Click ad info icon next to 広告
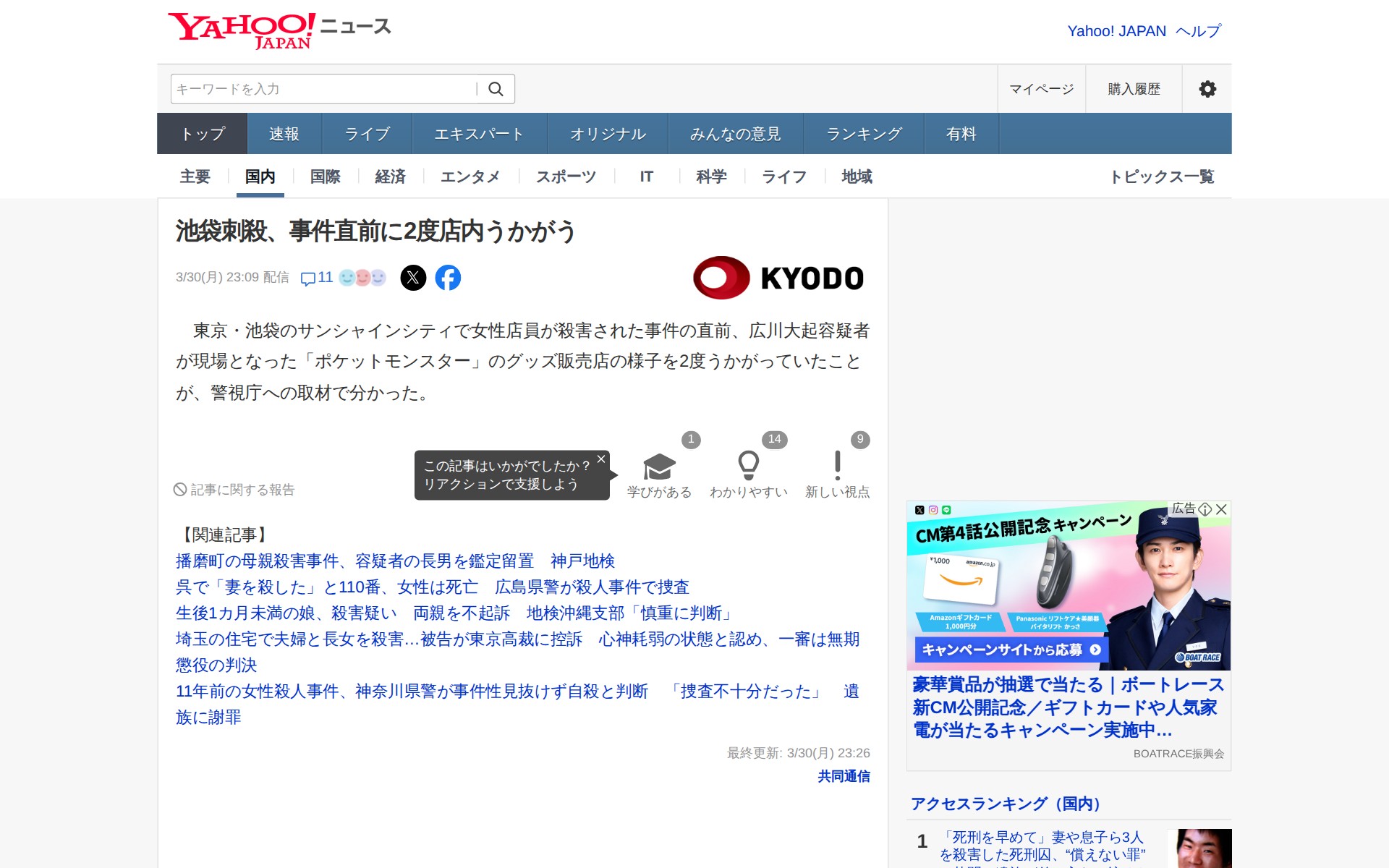This screenshot has height=868, width=1389. (x=1205, y=509)
